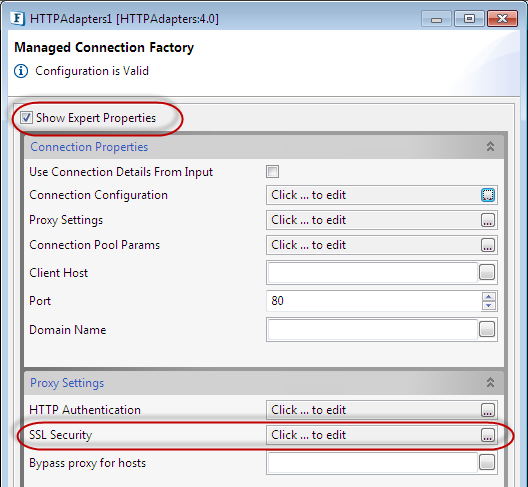The width and height of the screenshot is (528, 487).
Task: Click the Domain Name text field
Action: click(x=372, y=329)
